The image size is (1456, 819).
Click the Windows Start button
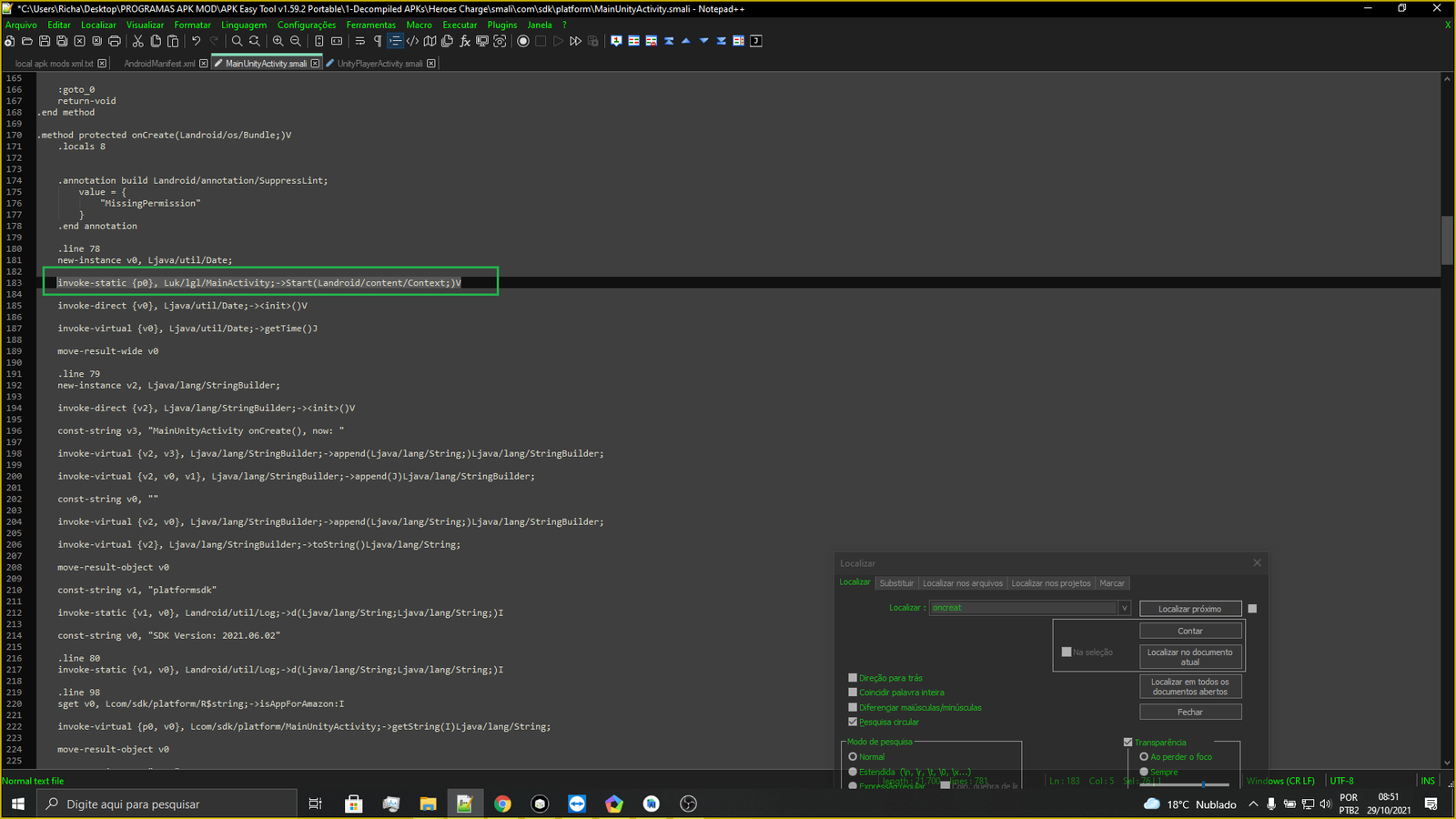18,804
